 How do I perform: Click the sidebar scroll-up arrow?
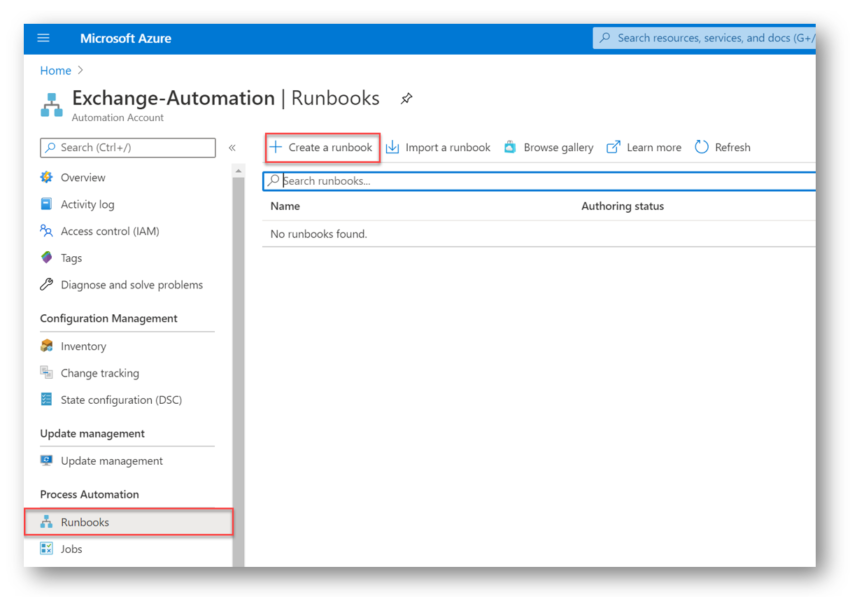[239, 171]
